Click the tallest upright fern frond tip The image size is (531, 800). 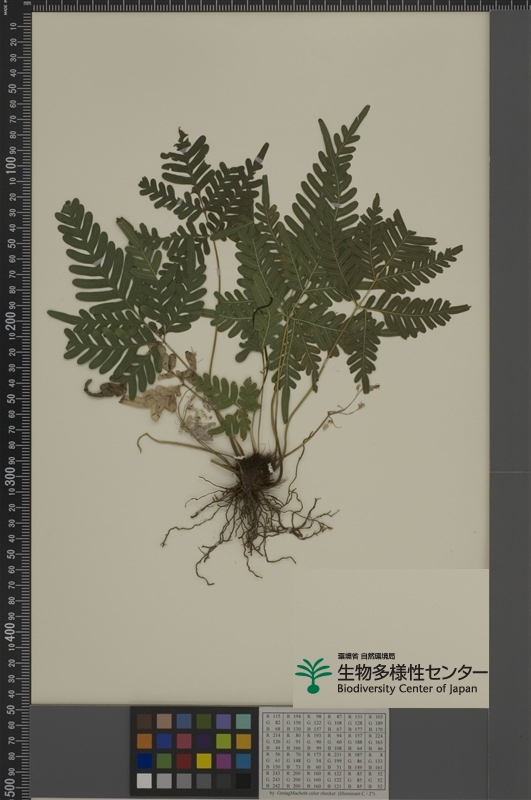[x=365, y=110]
